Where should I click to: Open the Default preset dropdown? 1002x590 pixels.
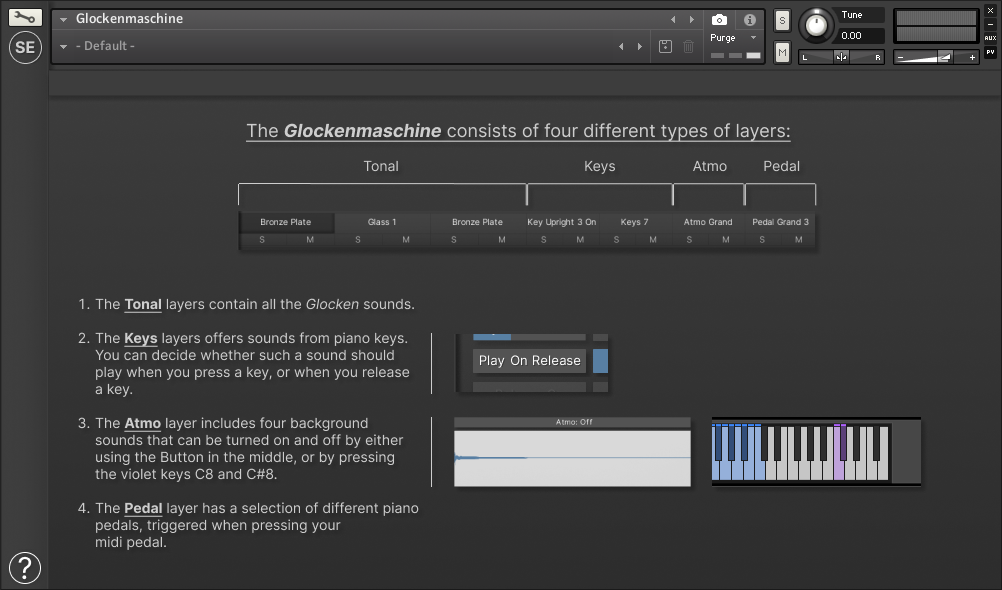click(64, 46)
